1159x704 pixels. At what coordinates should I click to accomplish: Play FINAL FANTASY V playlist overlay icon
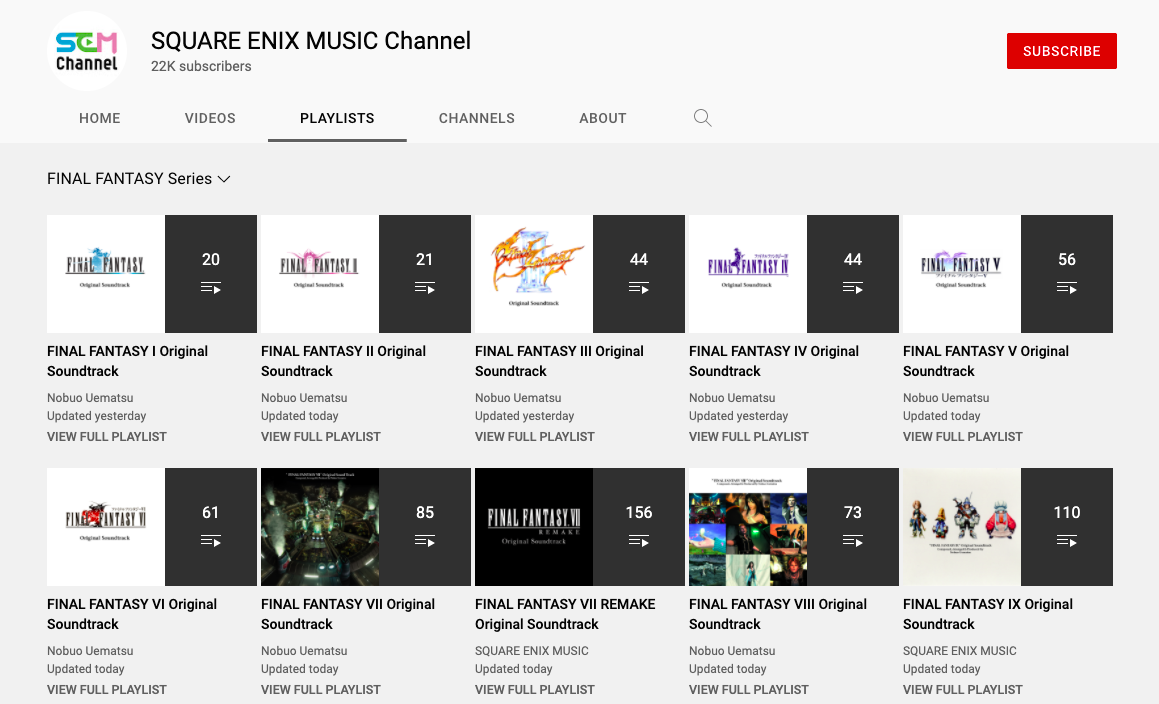coord(1067,288)
